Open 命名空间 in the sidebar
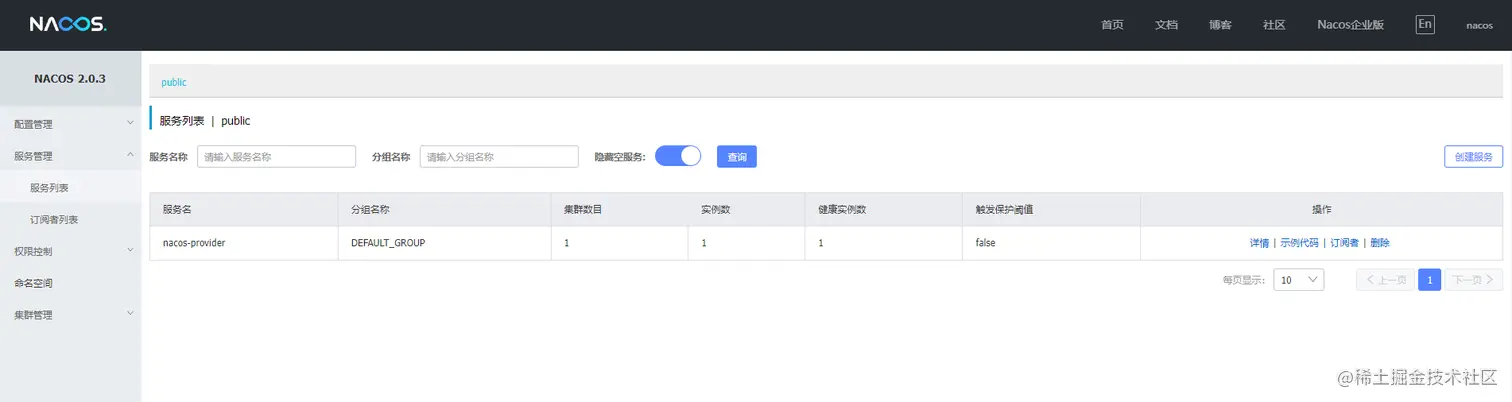The image size is (1512, 402). pos(70,283)
